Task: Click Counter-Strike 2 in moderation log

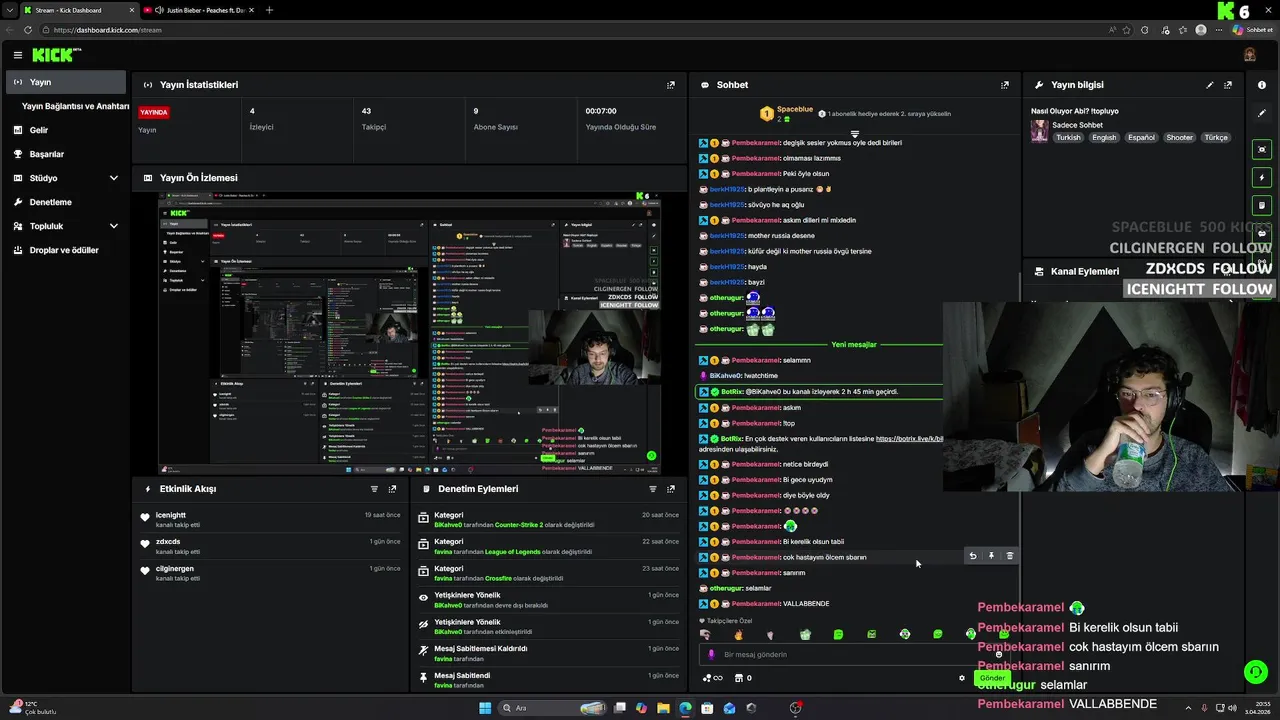Action: pos(518,525)
